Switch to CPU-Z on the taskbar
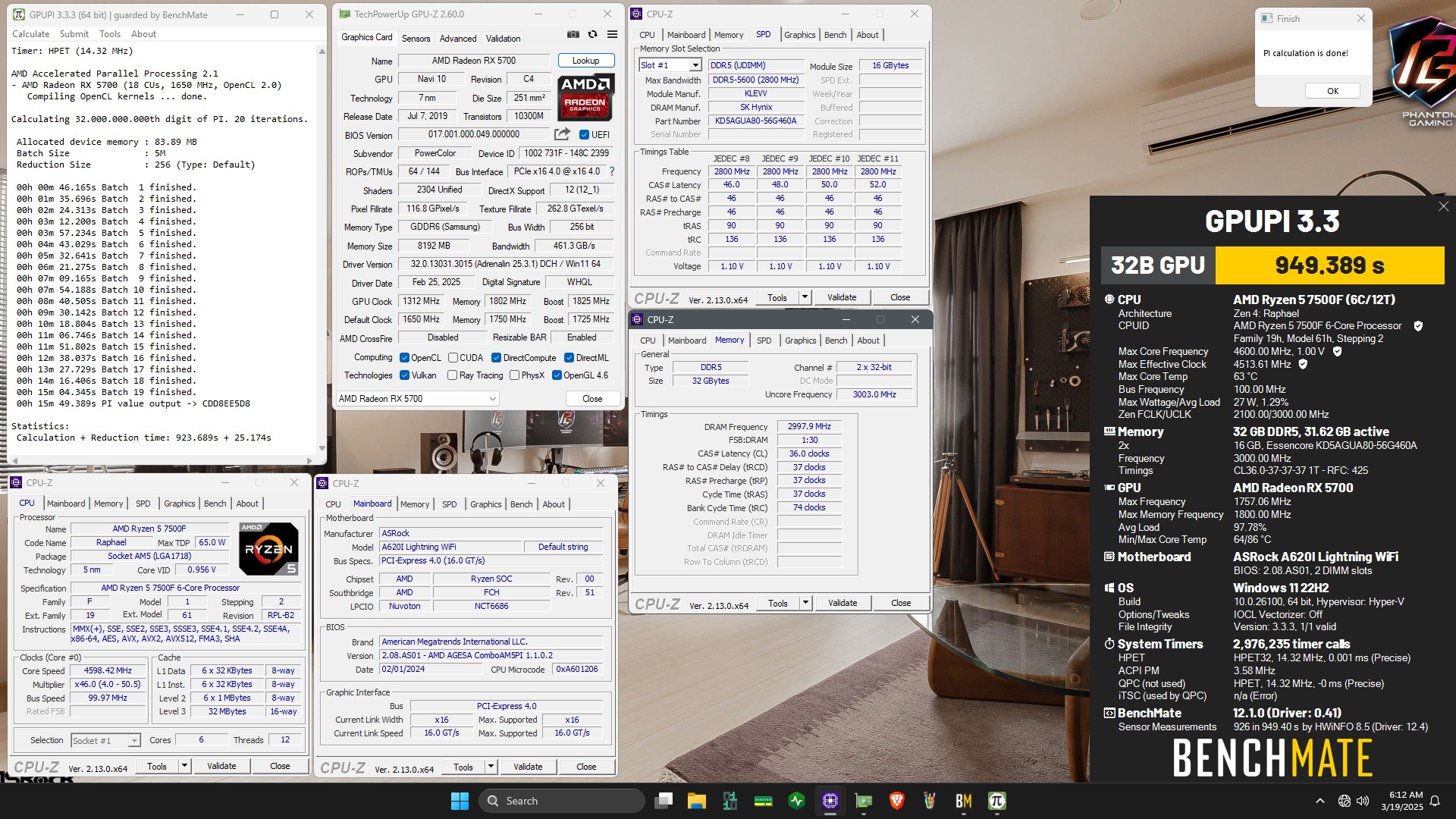This screenshot has width=1456, height=819. (x=830, y=801)
